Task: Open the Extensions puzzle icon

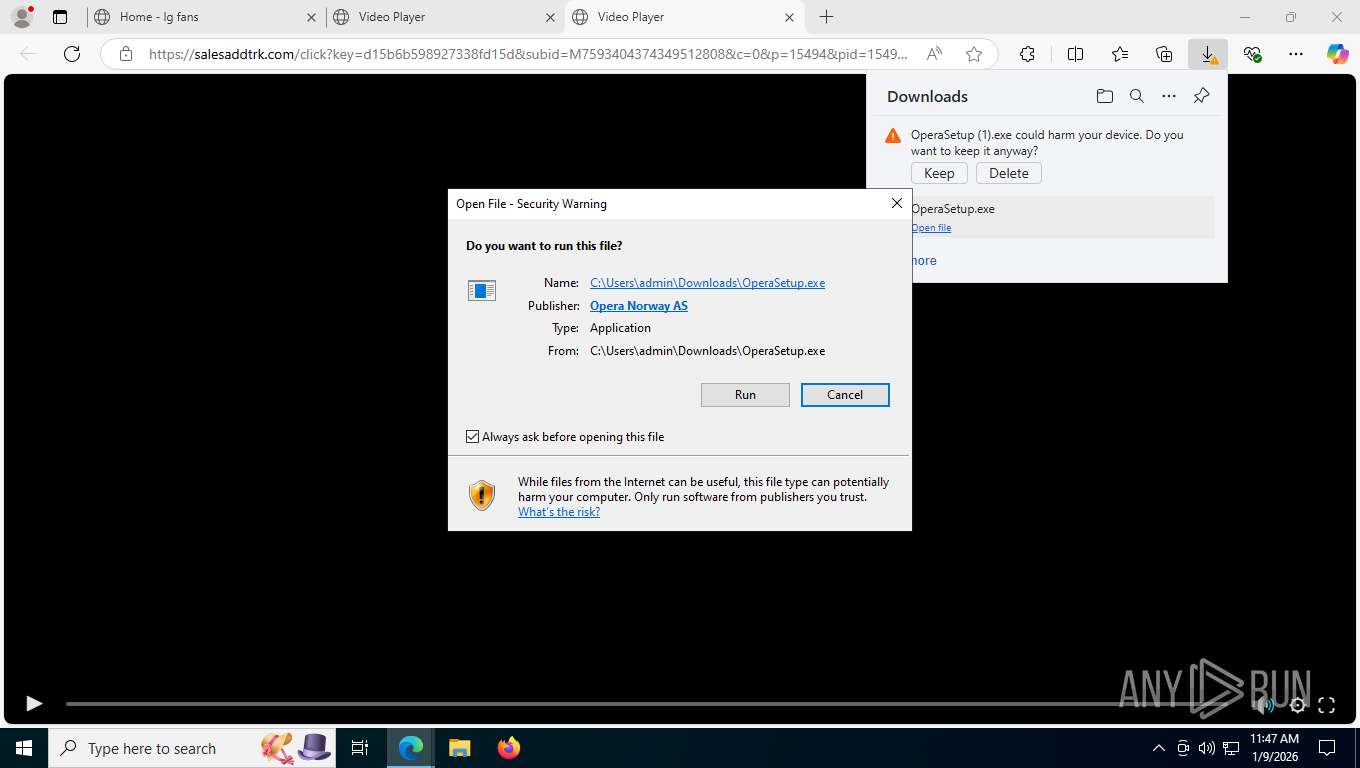Action: pyautogui.click(x=1027, y=54)
